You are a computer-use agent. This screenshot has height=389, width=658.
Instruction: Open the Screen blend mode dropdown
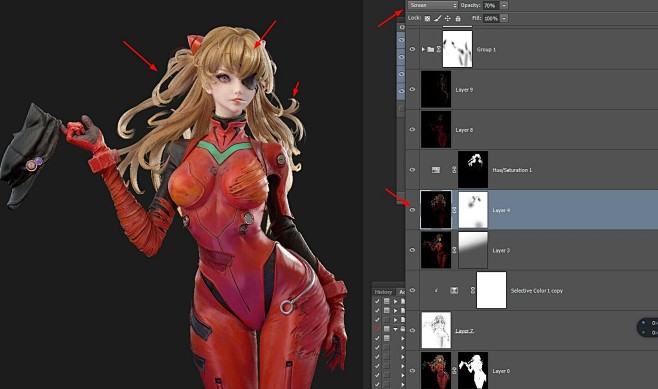(433, 5)
